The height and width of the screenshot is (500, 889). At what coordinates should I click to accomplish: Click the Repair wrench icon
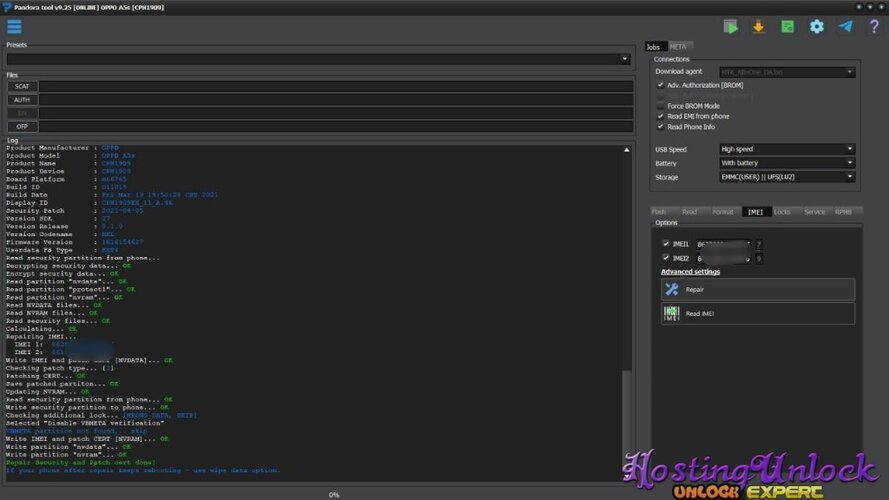point(672,289)
